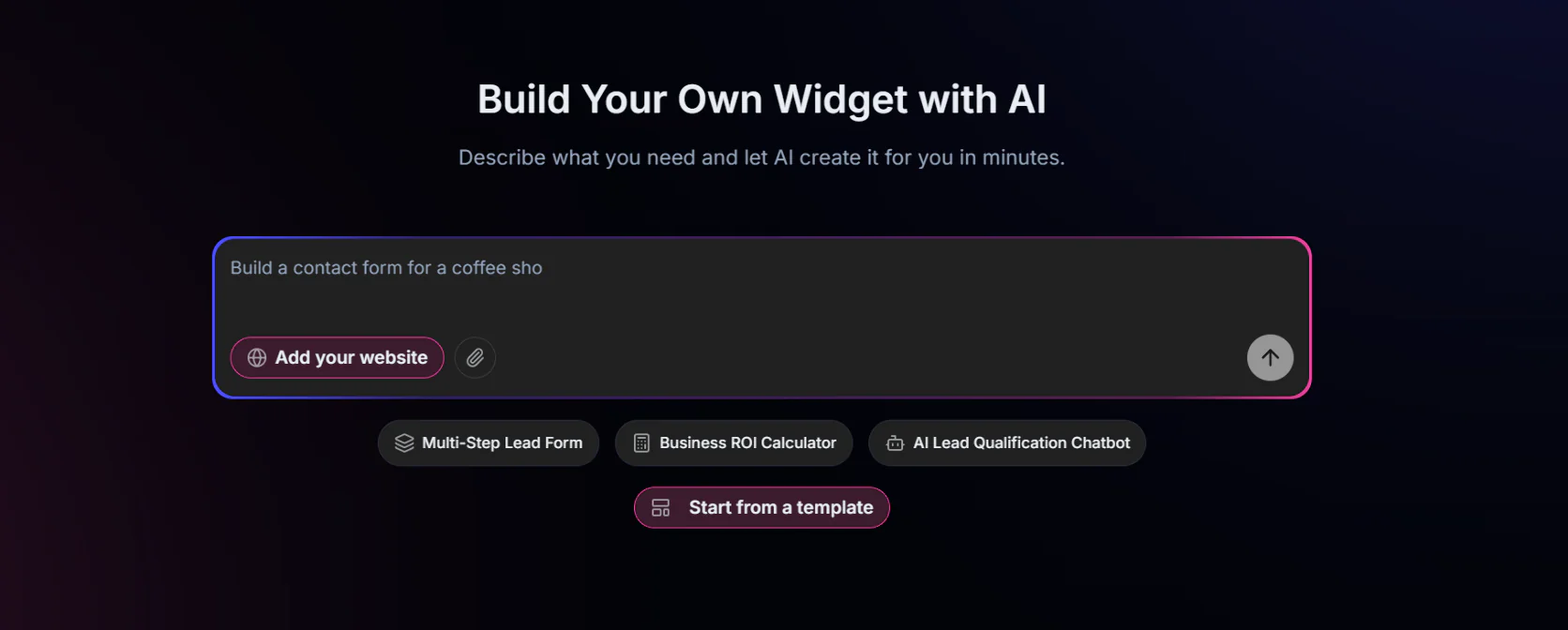Choose the Business ROI Calculator suggestion
Image resolution: width=1568 pixels, height=630 pixels.
(733, 442)
